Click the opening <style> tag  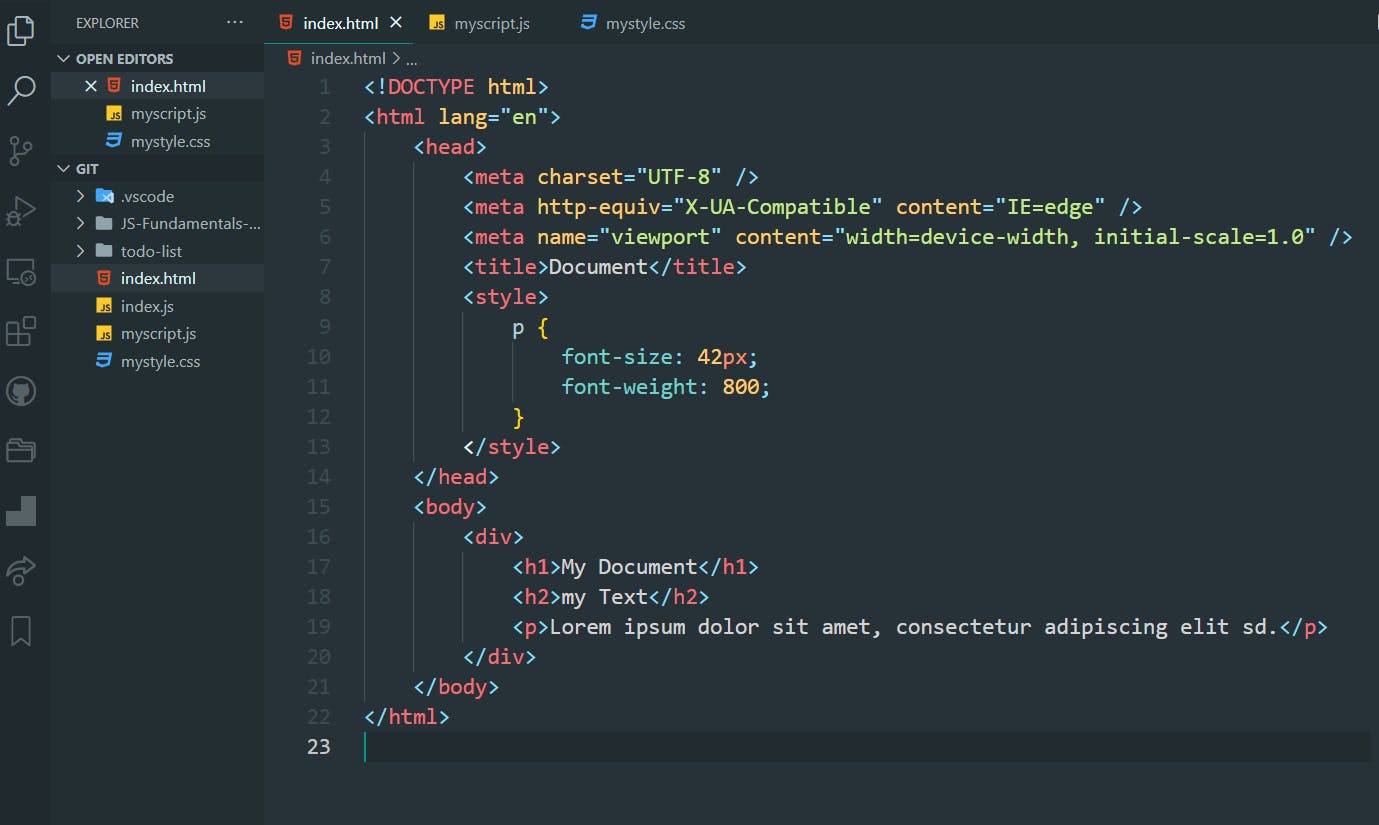[506, 297]
